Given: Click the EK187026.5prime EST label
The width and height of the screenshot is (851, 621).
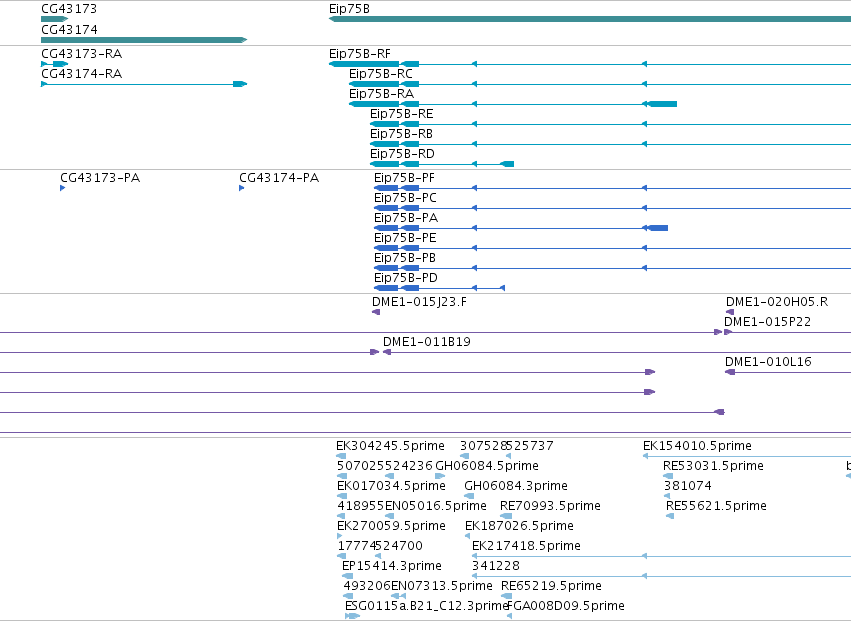Looking at the screenshot, I should click(519, 527).
